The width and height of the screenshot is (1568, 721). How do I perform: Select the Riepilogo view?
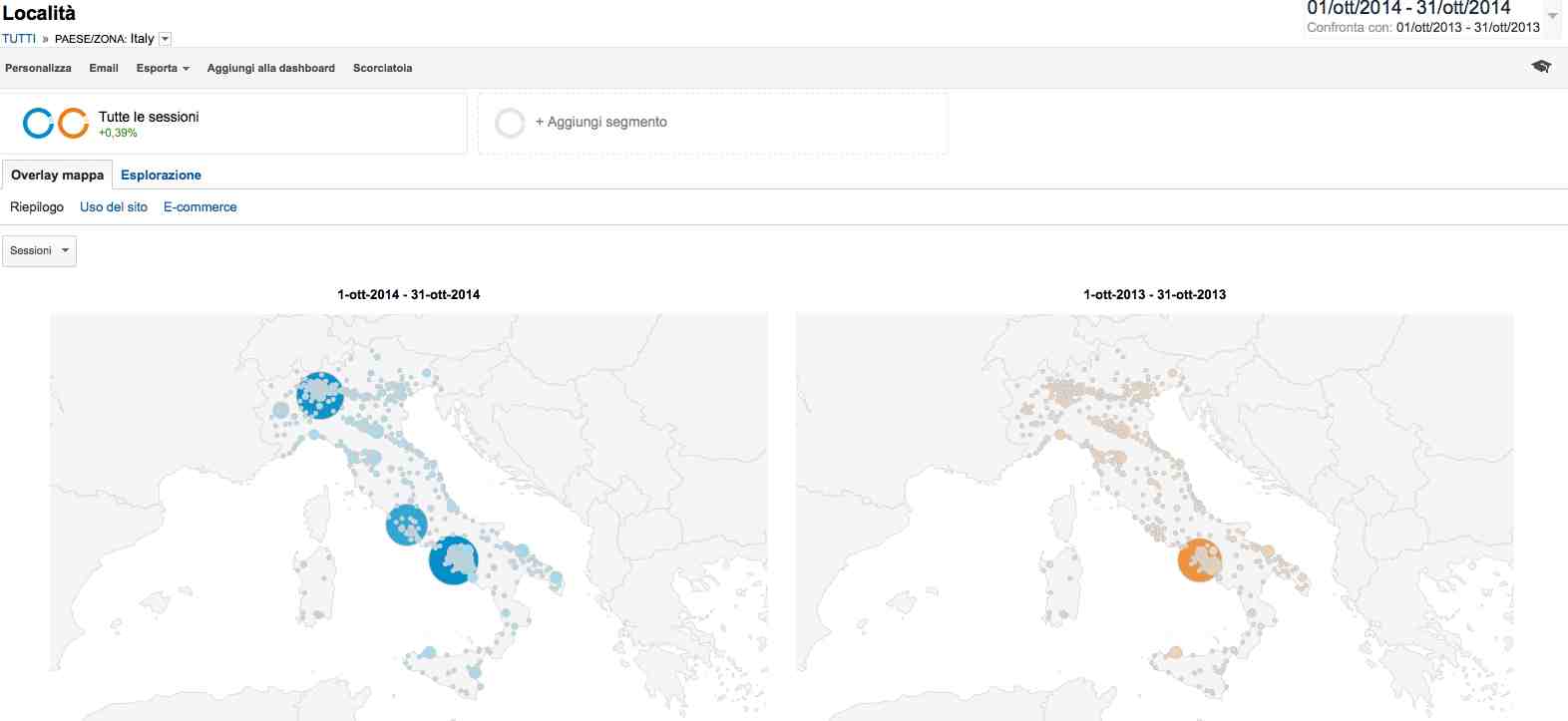point(37,206)
